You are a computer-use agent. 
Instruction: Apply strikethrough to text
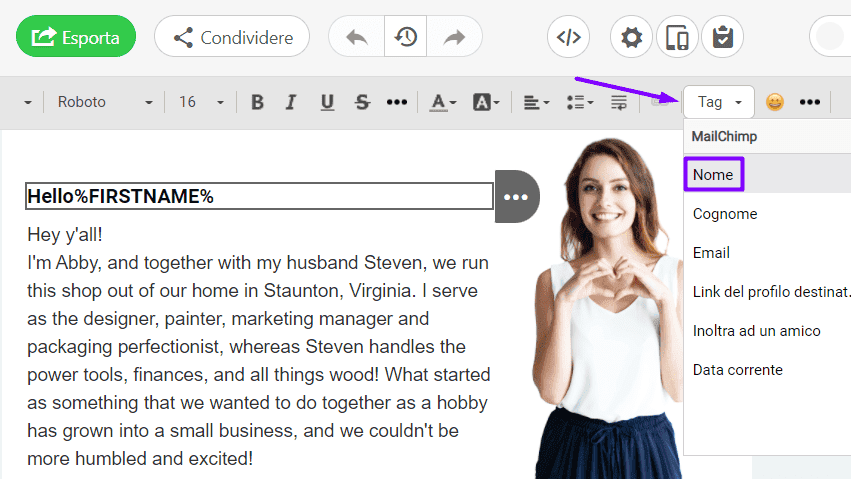point(362,102)
